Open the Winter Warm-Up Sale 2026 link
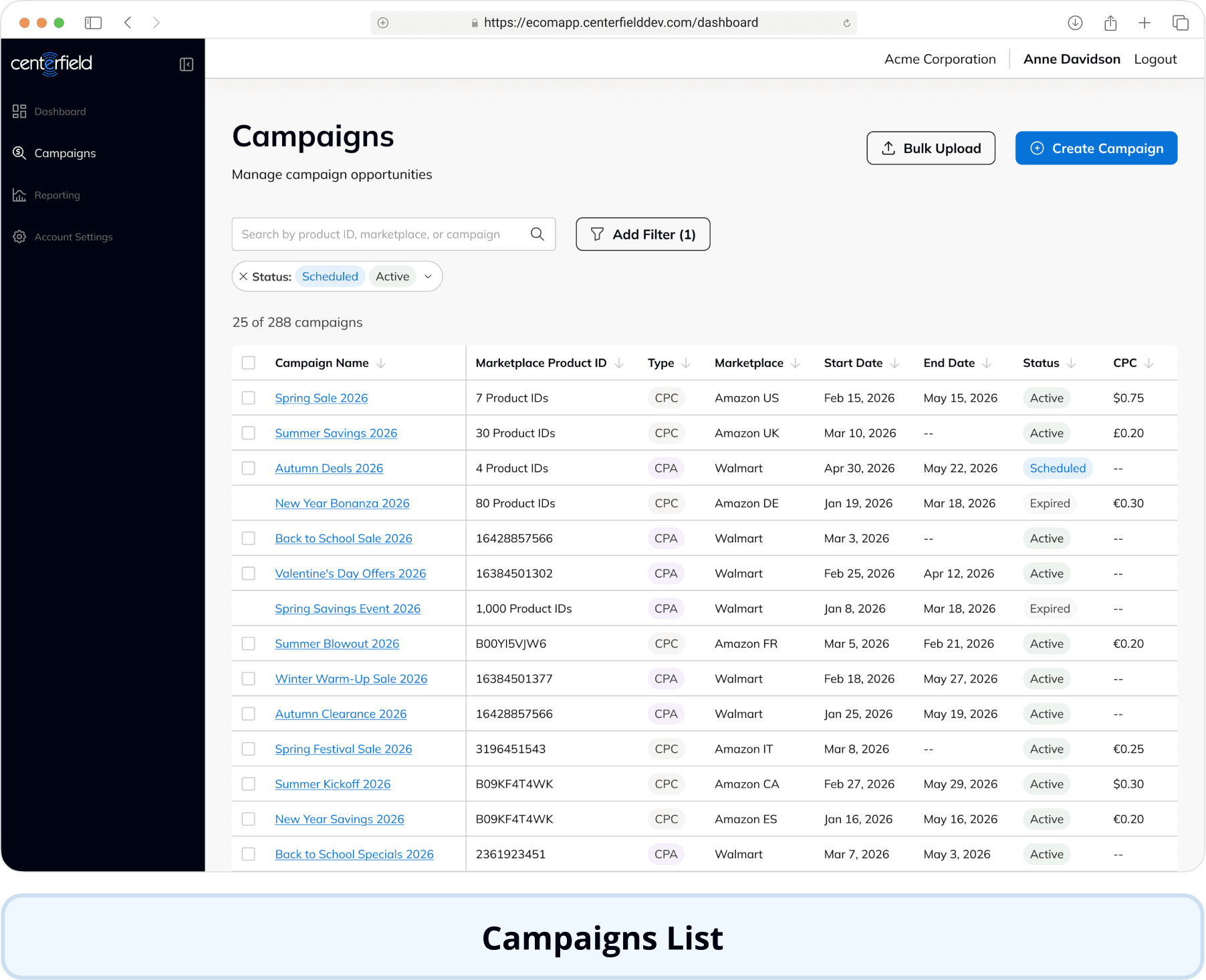 (351, 679)
